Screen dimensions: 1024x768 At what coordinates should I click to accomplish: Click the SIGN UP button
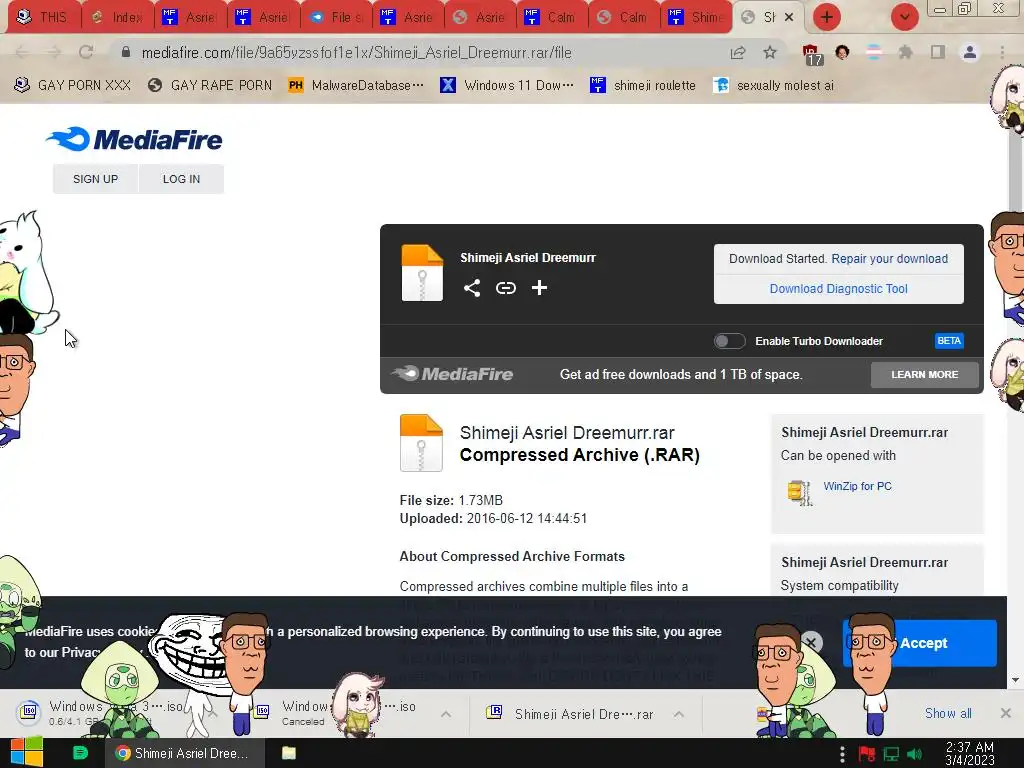(x=95, y=179)
